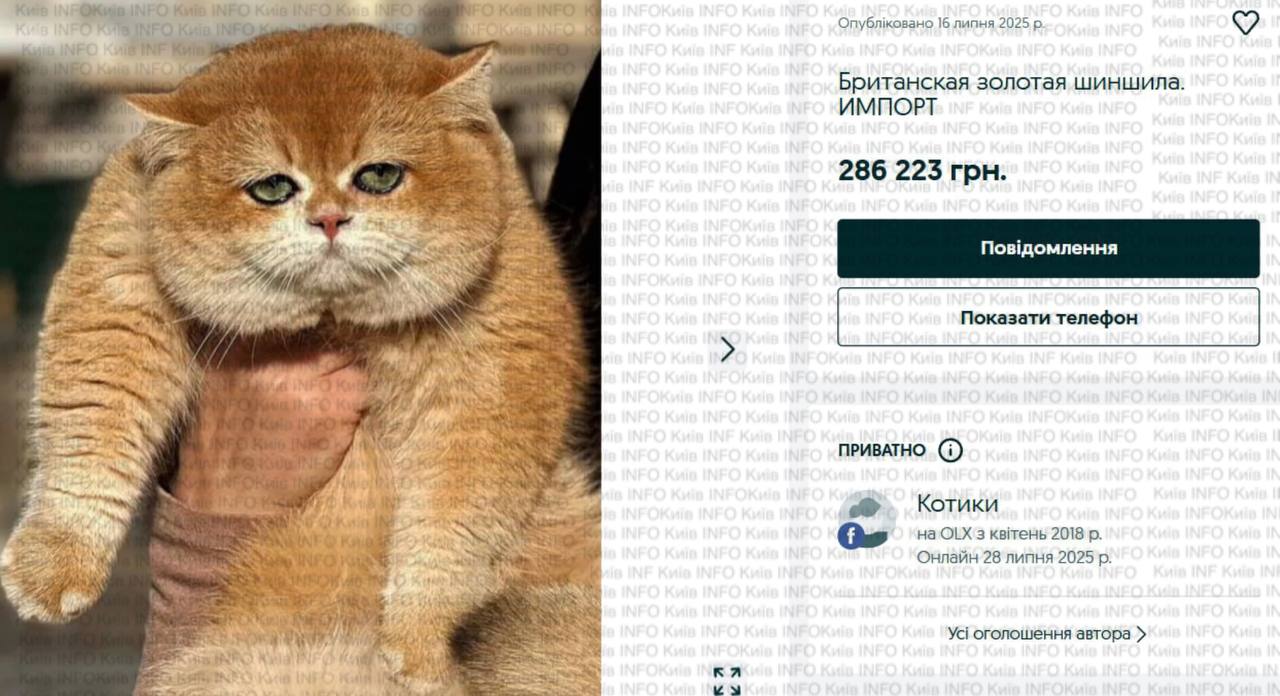The height and width of the screenshot is (696, 1280).
Task: Send message via Повідомлення button
Action: pos(1048,248)
